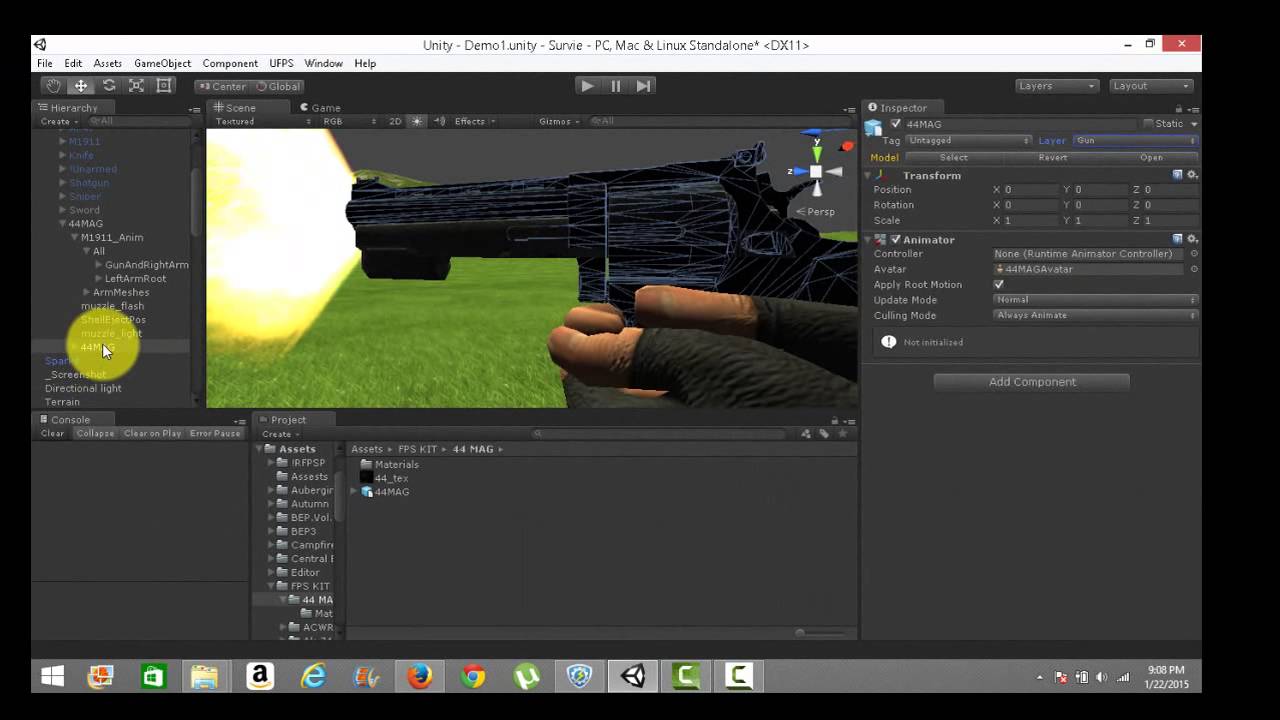Open Culling Mode dropdown
Viewport: 1280px width, 720px height.
1095,315
